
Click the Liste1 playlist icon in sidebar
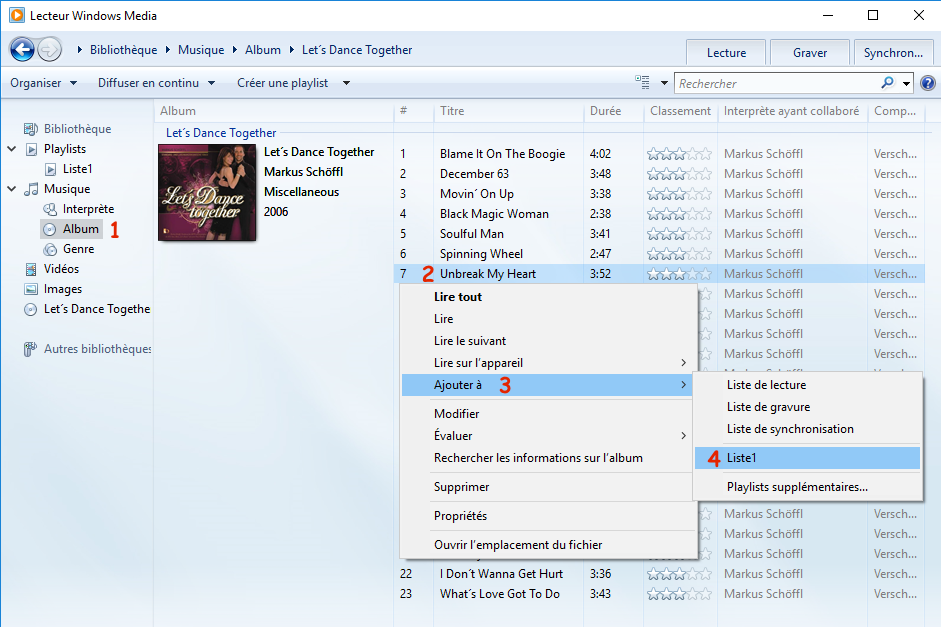(50, 169)
